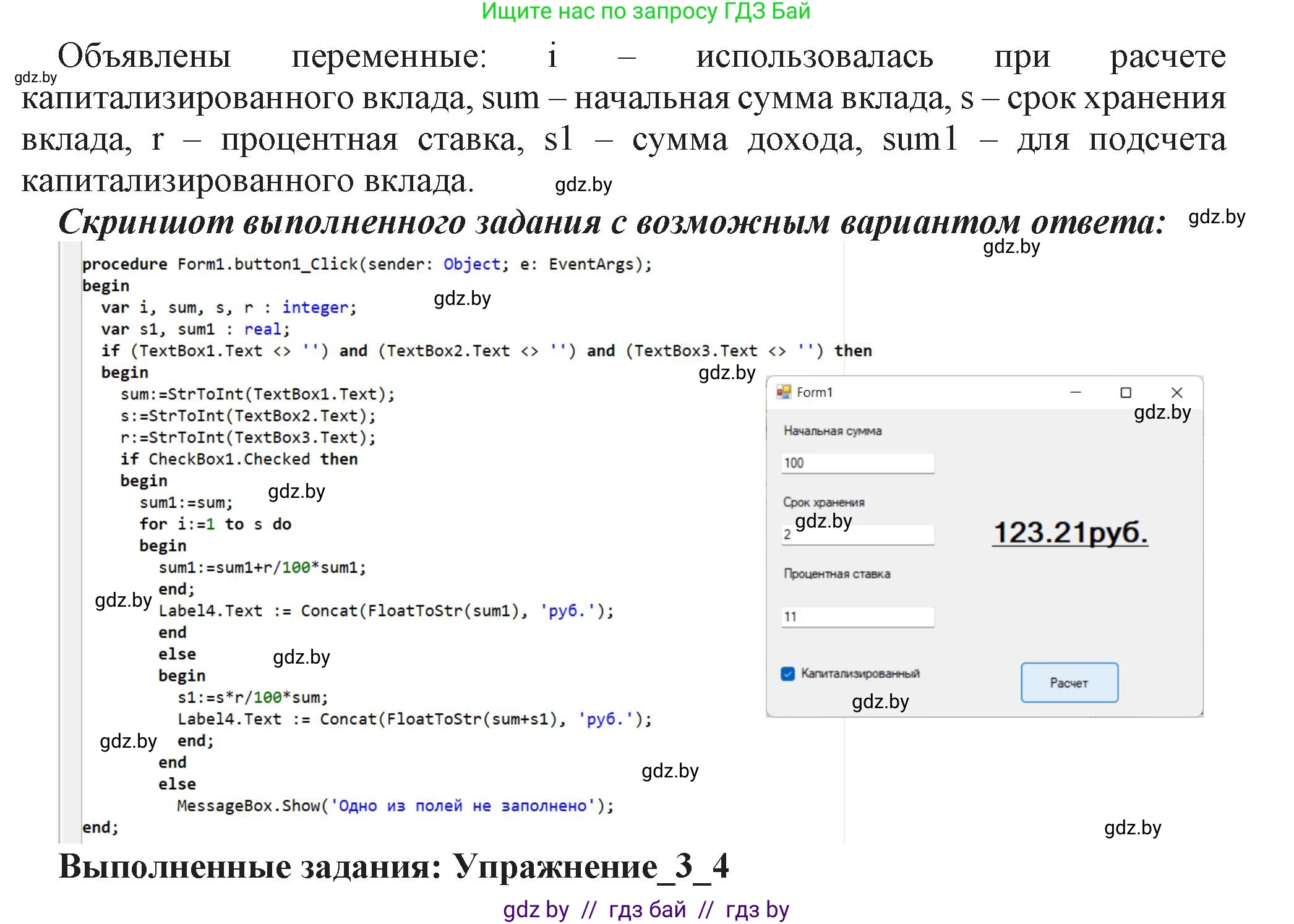
Task: Click the purple гдз бай footer link
Action: [648, 909]
